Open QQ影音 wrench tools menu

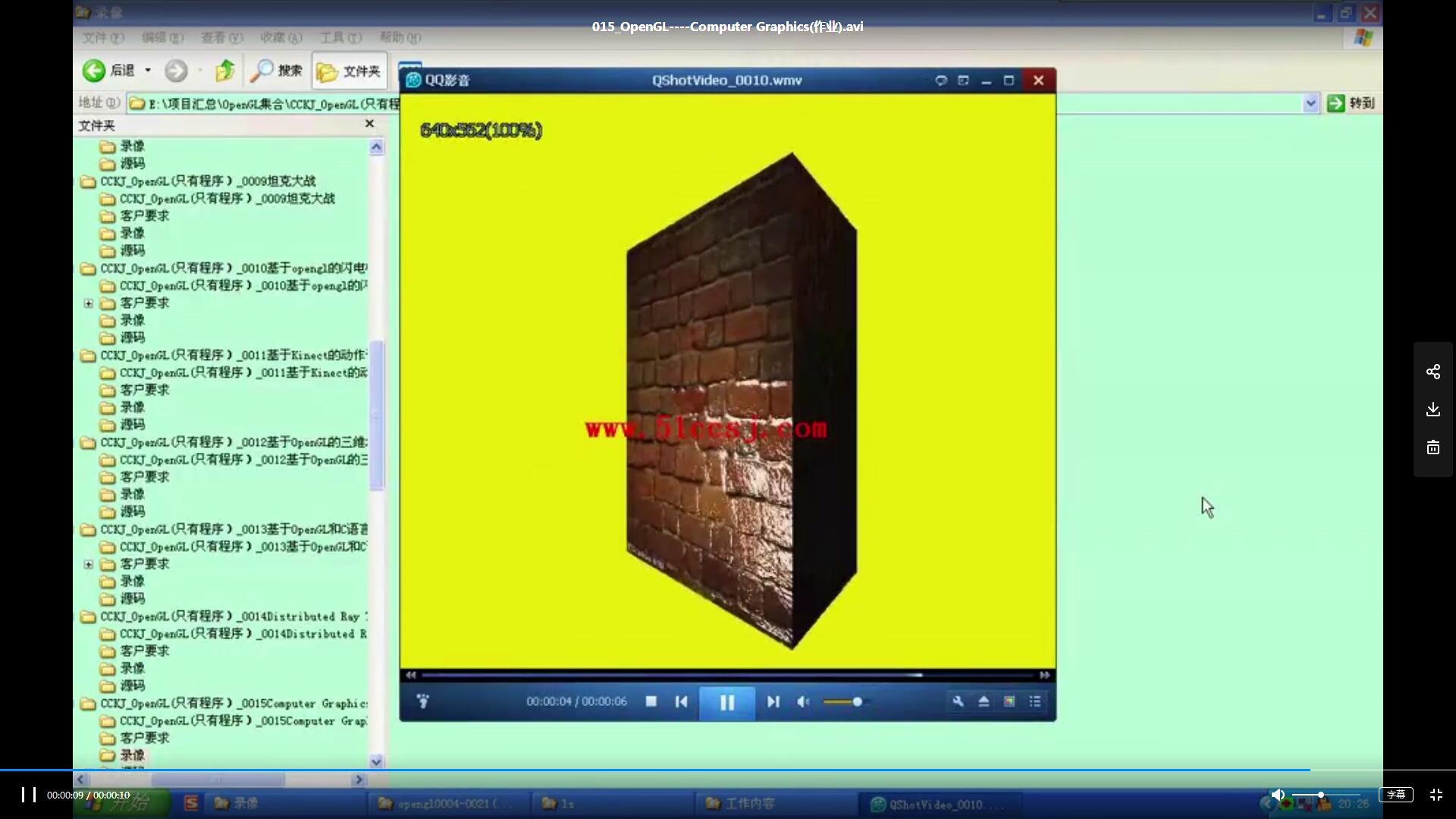pos(958,701)
